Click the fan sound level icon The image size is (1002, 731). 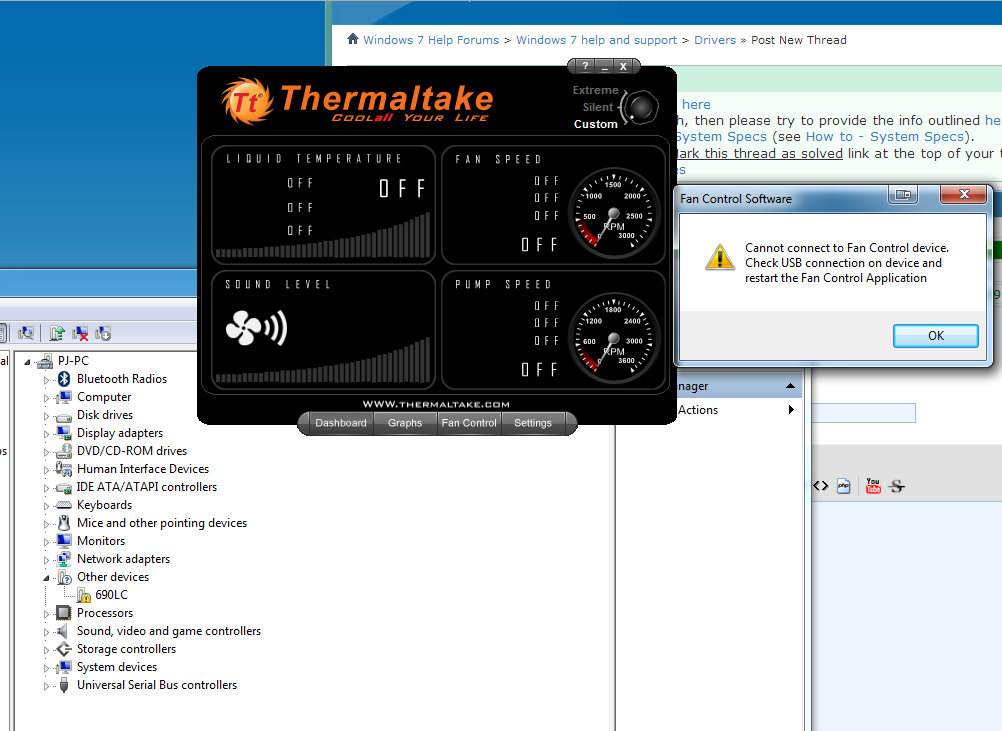pyautogui.click(x=256, y=328)
